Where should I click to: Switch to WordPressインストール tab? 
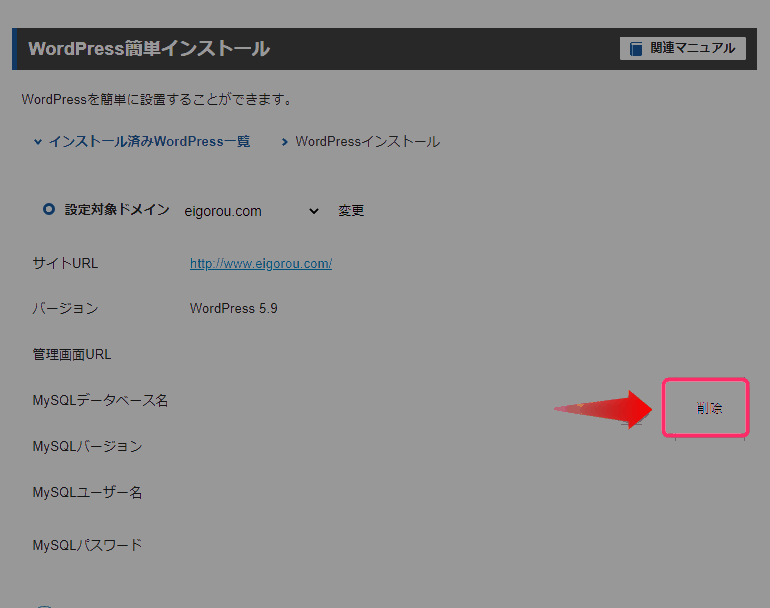coord(360,142)
